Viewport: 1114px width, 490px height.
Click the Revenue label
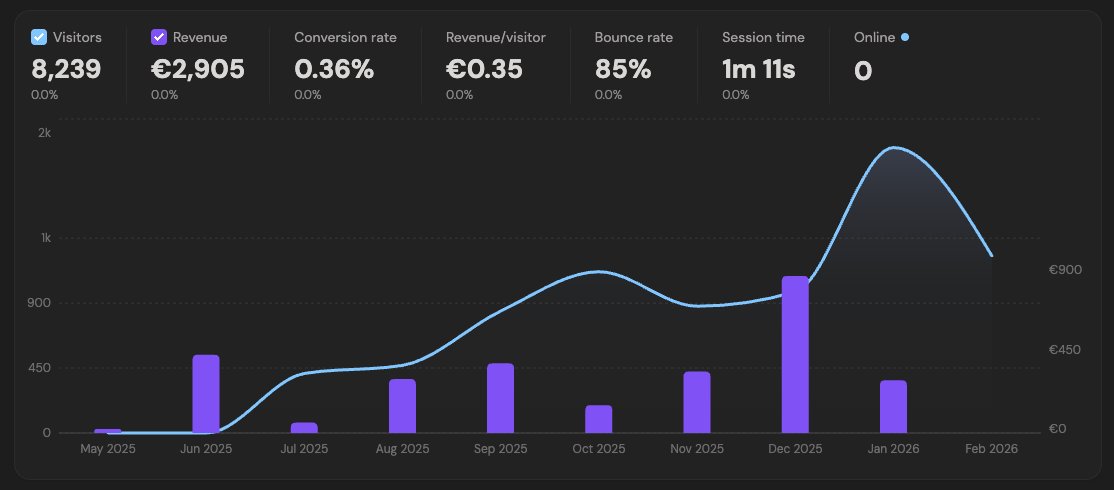(200, 38)
